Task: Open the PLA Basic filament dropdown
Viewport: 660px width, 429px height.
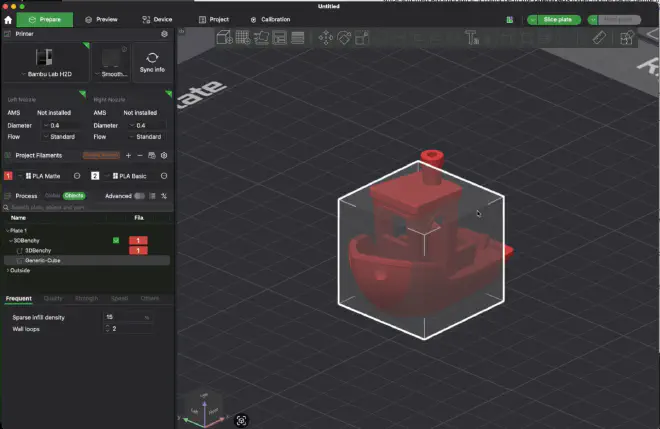Action: tap(130, 176)
